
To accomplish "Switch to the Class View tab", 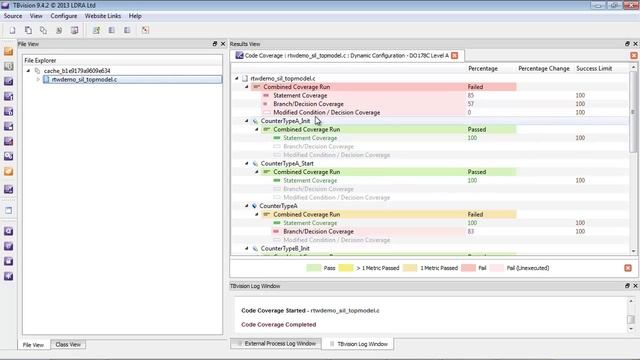I will click(x=68, y=344).
